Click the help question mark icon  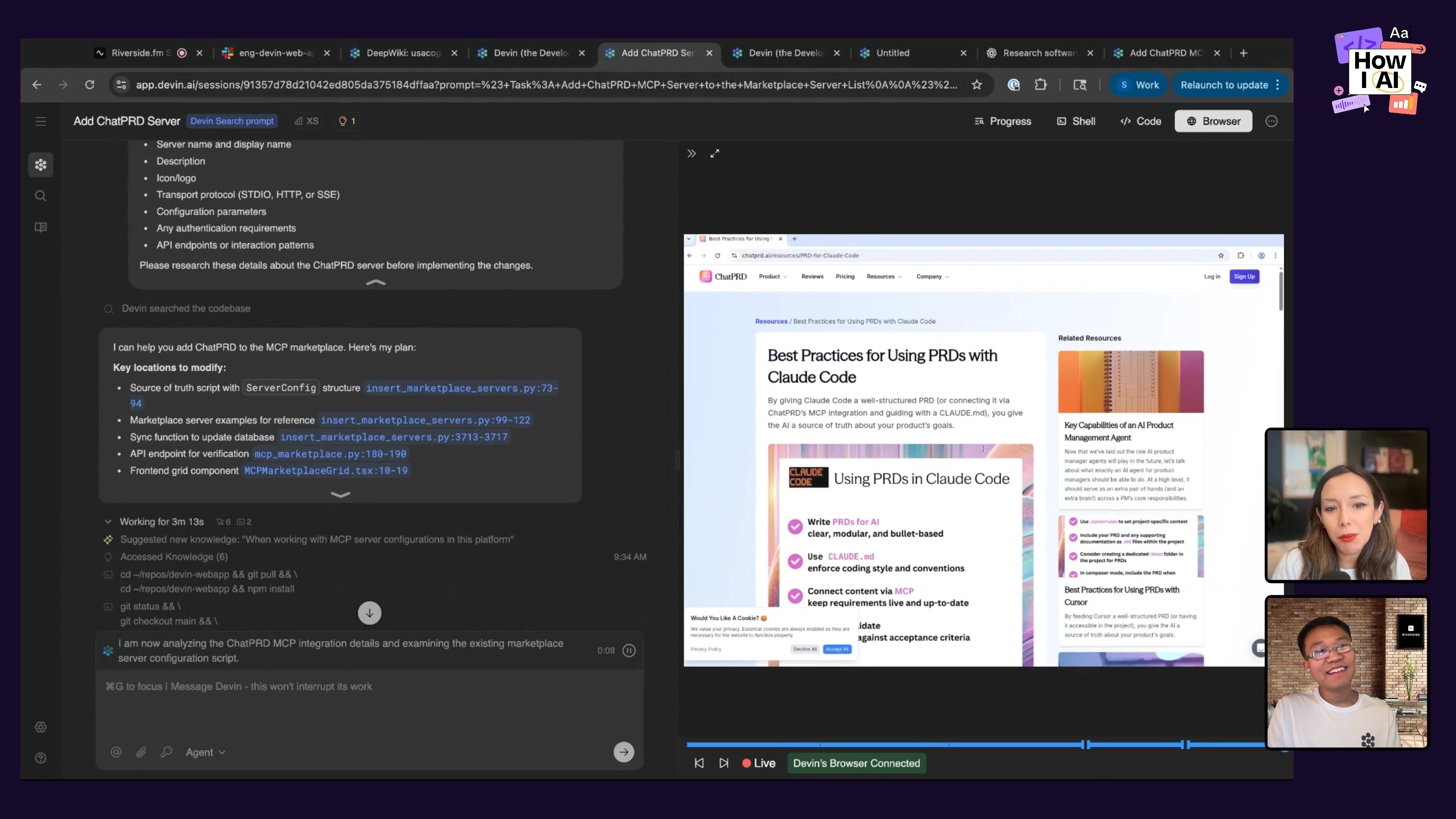tap(41, 758)
